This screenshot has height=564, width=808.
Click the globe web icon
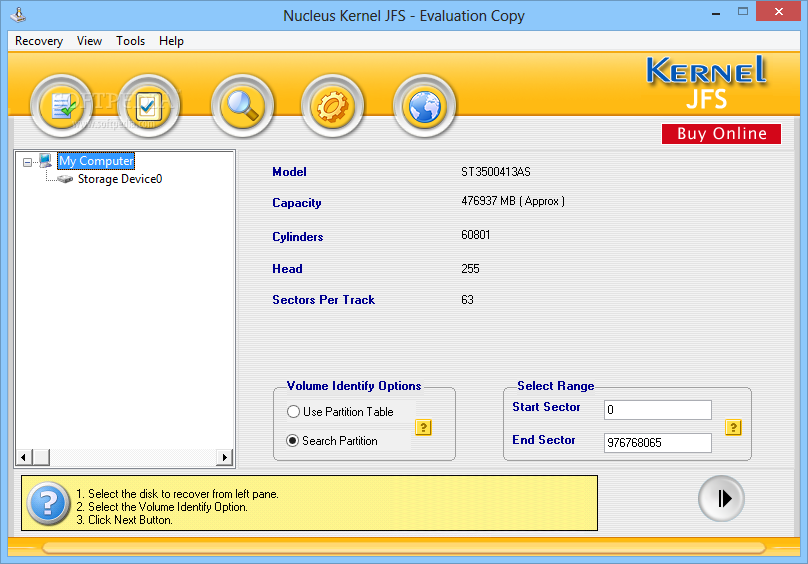point(424,106)
